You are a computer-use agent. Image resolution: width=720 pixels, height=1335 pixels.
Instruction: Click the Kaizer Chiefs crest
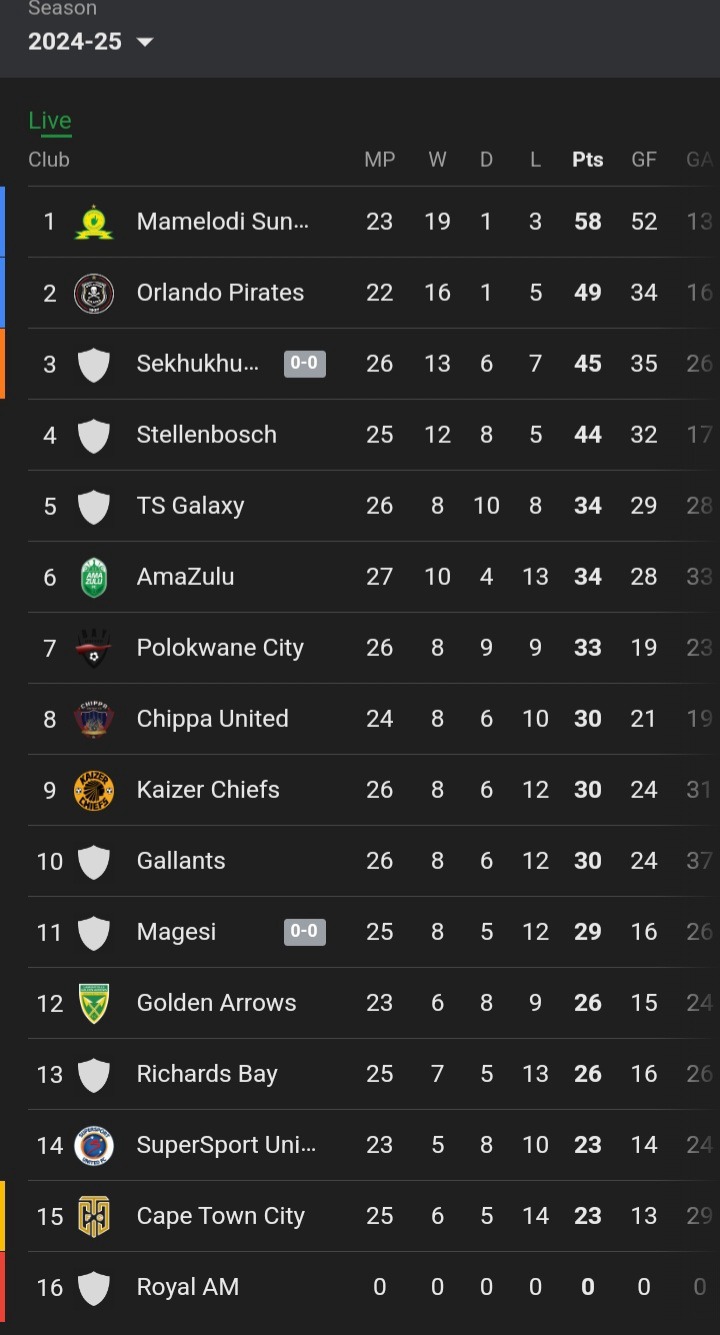tap(94, 790)
